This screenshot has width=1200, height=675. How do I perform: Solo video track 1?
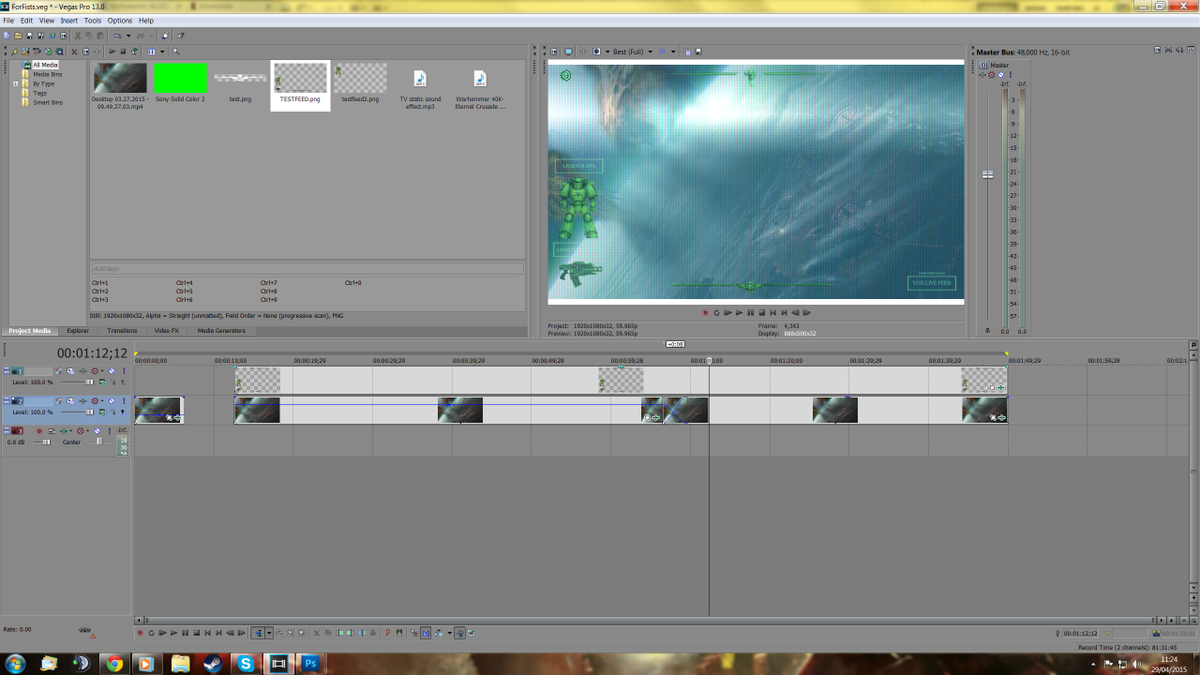pos(124,371)
